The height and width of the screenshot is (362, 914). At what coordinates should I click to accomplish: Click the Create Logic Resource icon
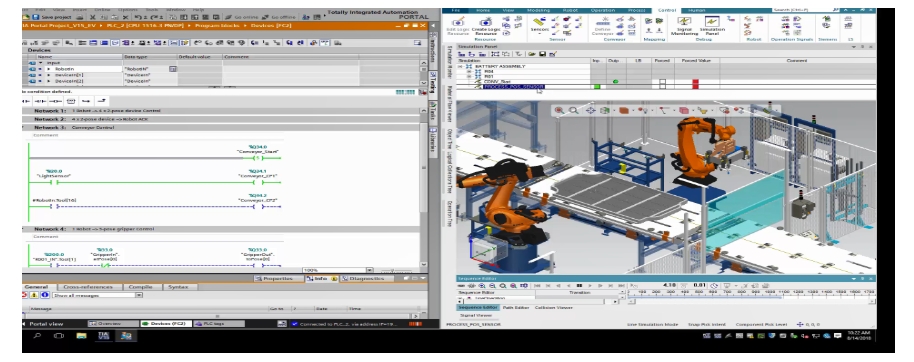485,26
